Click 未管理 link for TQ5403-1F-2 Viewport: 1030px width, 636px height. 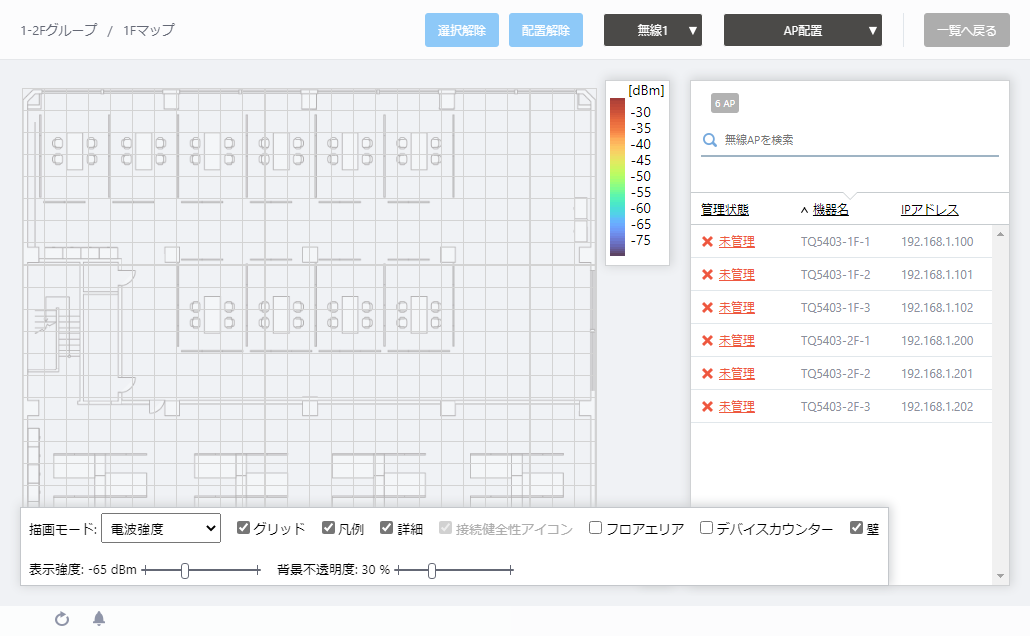pos(737,275)
